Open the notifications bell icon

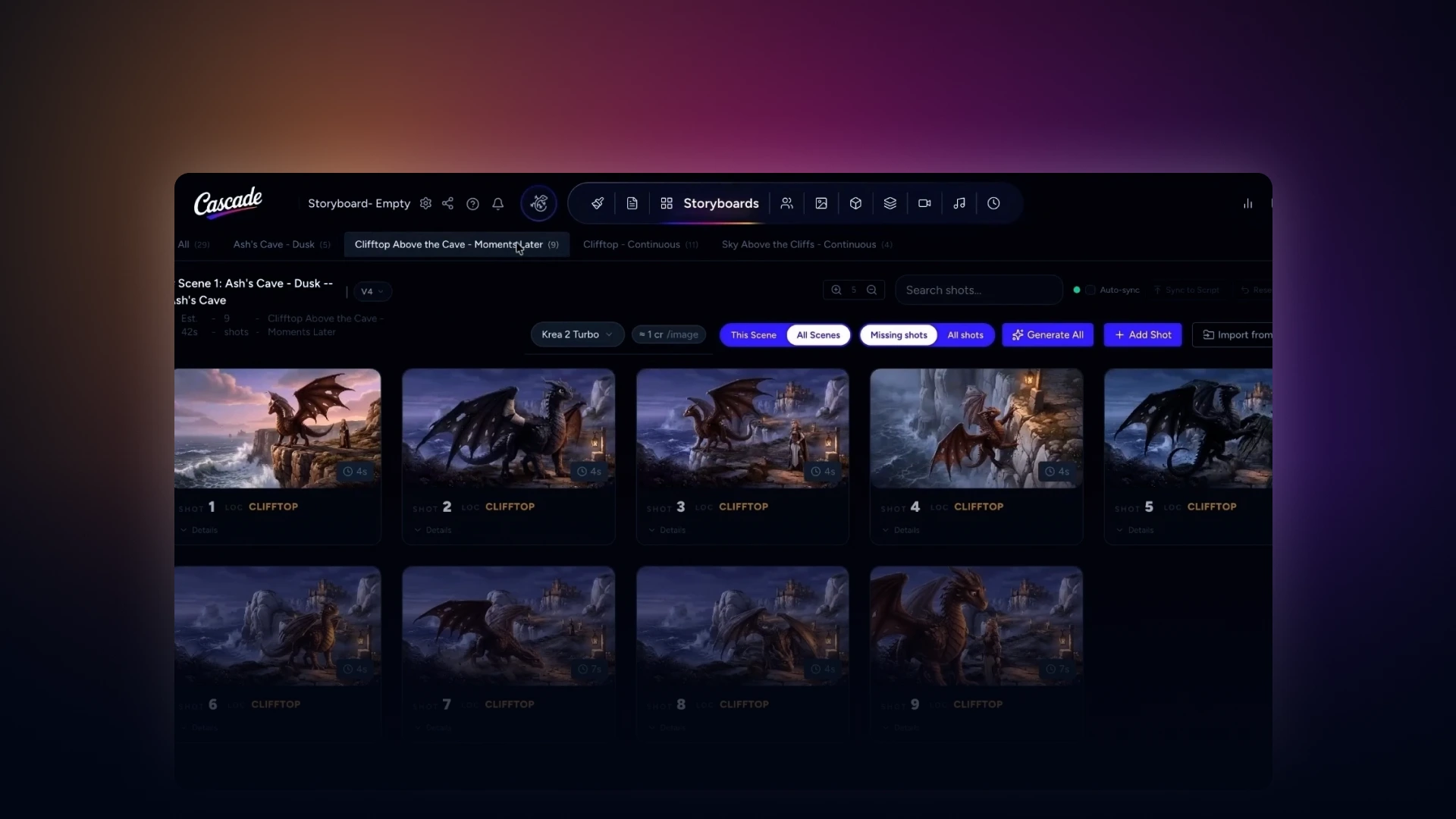click(x=497, y=203)
